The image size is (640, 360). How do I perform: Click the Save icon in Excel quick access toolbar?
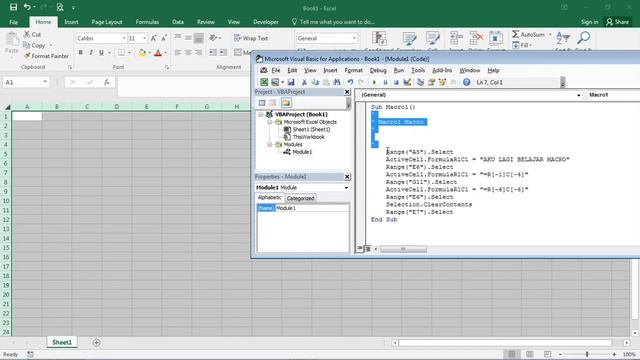(13, 7)
